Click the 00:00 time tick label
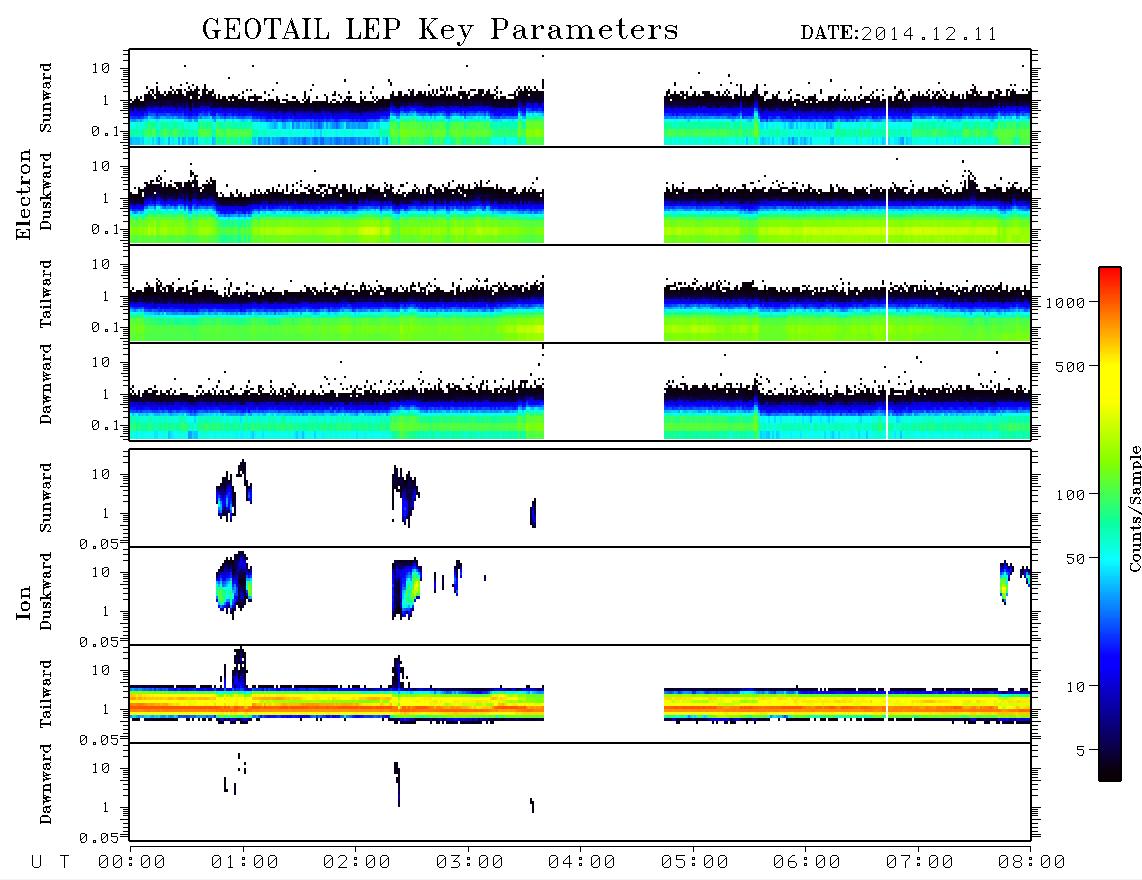The width and height of the screenshot is (1142, 880). point(132,862)
